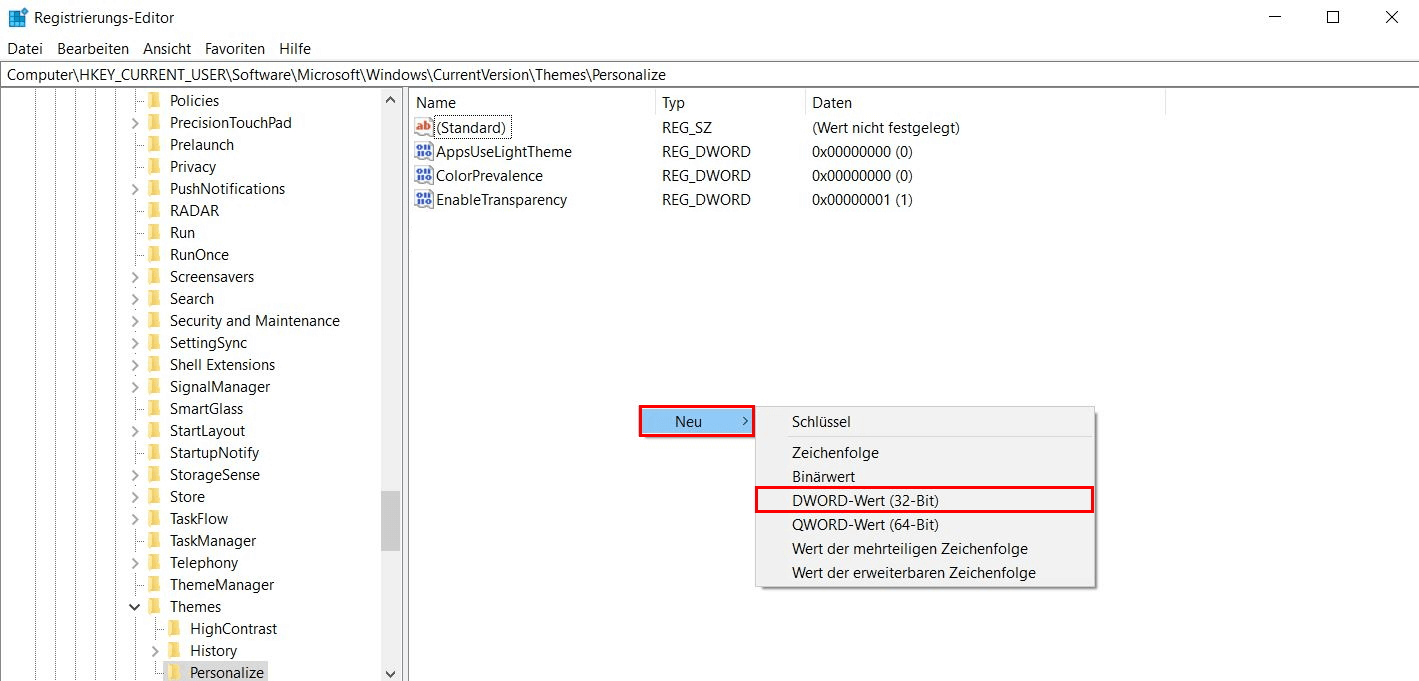Image resolution: width=1419 pixels, height=681 pixels.
Task: Click the Typ column header
Action: pyautogui.click(x=730, y=102)
